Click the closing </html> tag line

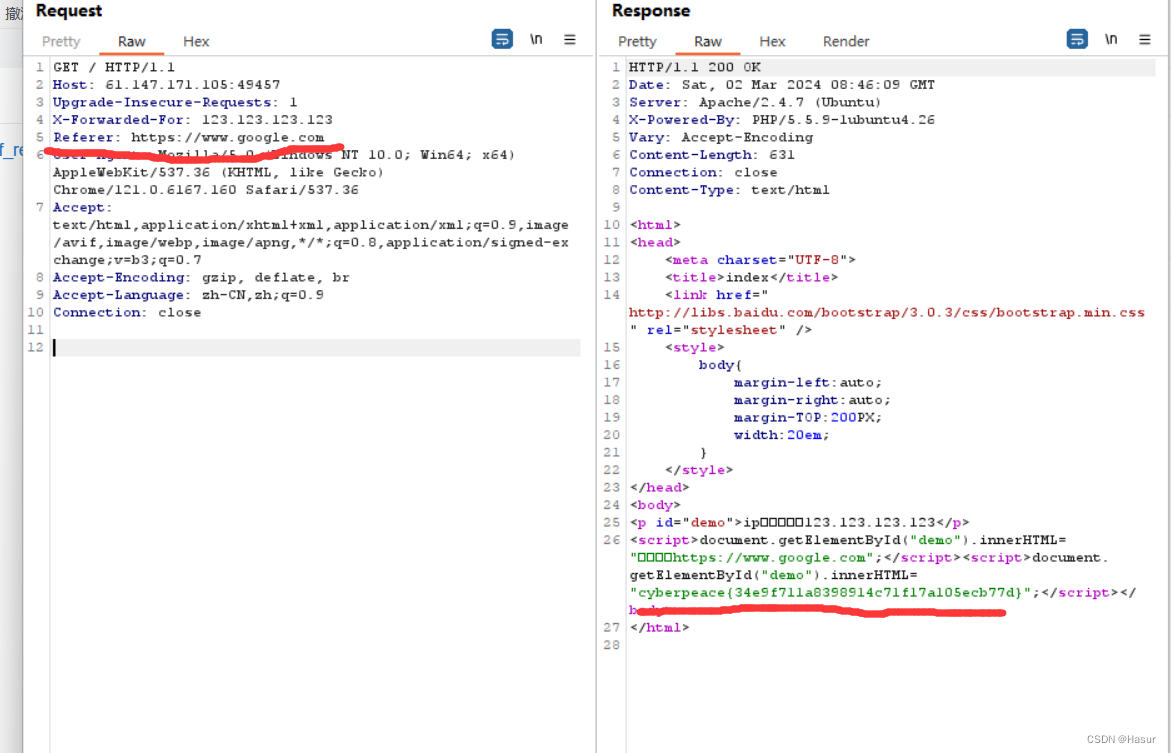point(659,628)
